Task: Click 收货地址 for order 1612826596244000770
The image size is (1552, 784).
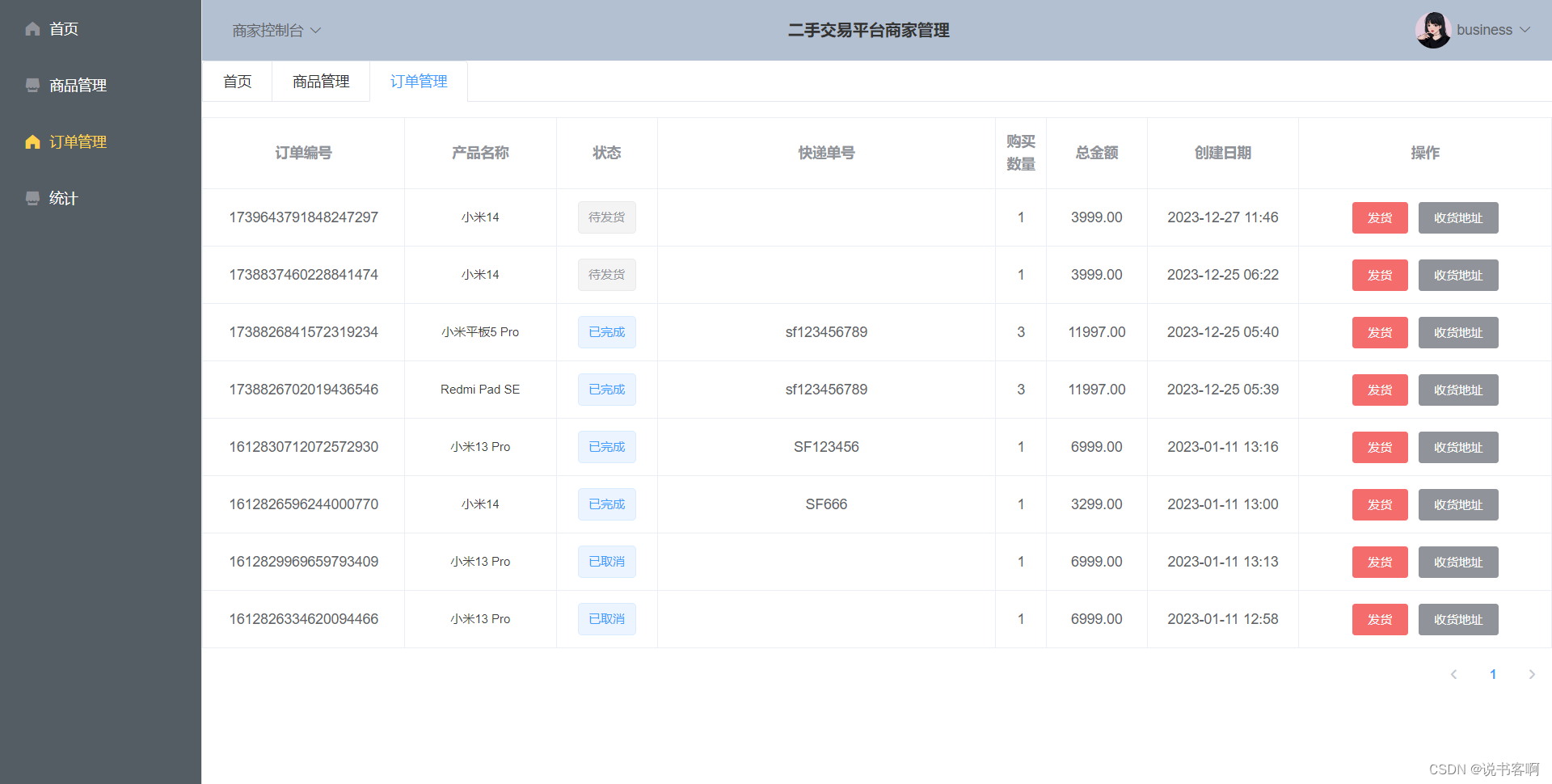Action: tap(1458, 504)
